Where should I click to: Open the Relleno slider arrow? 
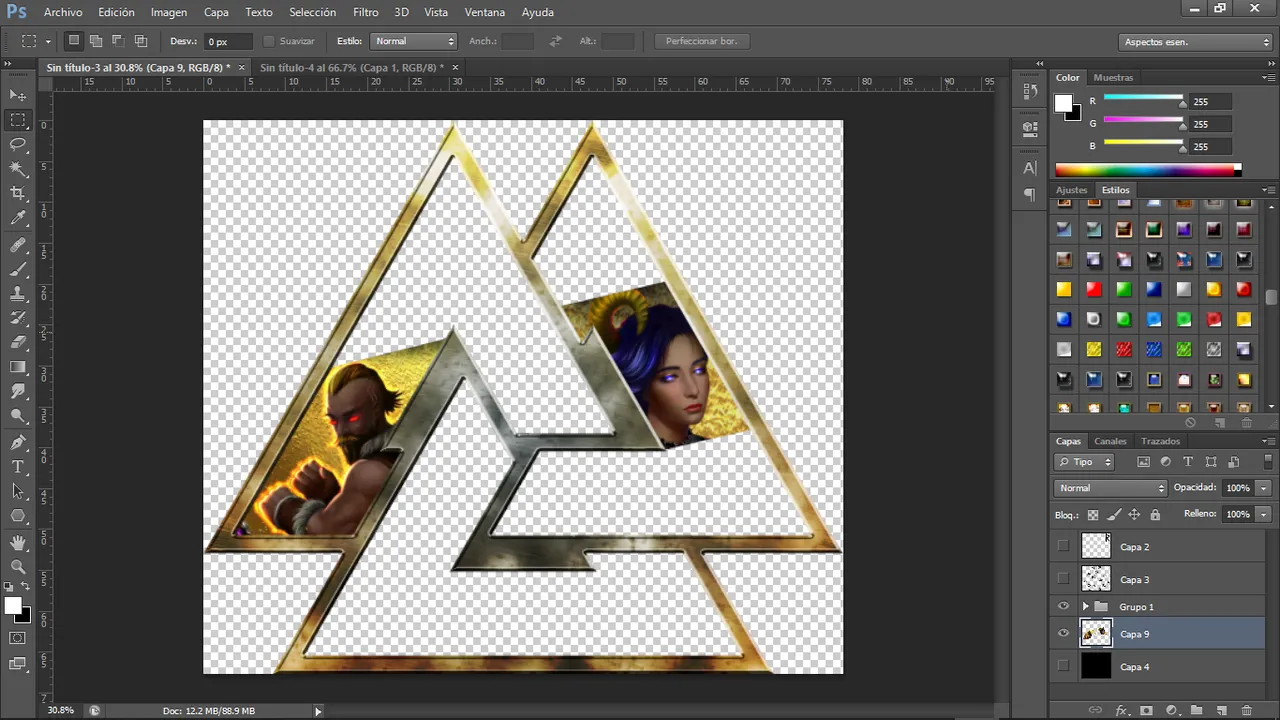tap(1263, 514)
